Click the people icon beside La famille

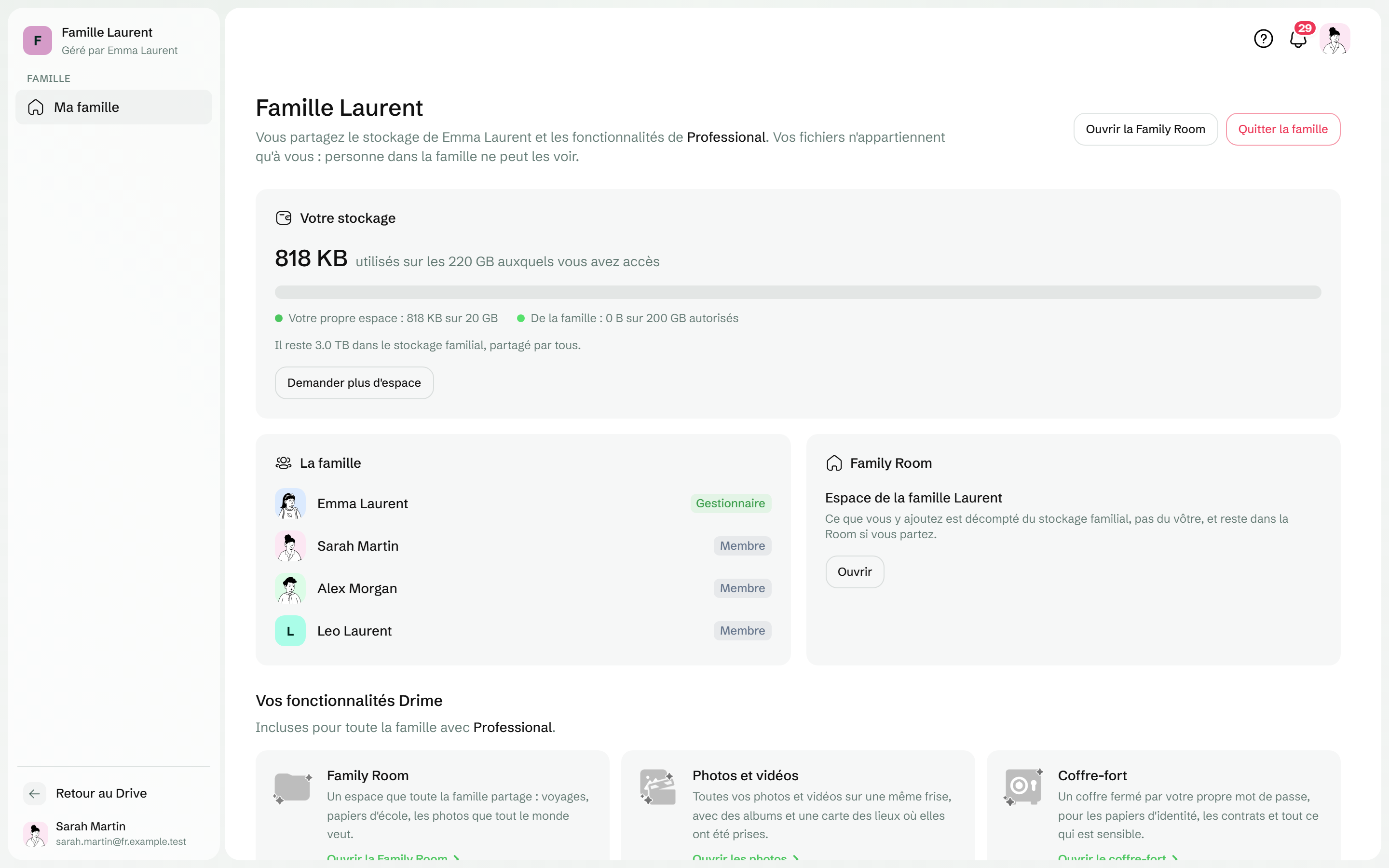284,463
